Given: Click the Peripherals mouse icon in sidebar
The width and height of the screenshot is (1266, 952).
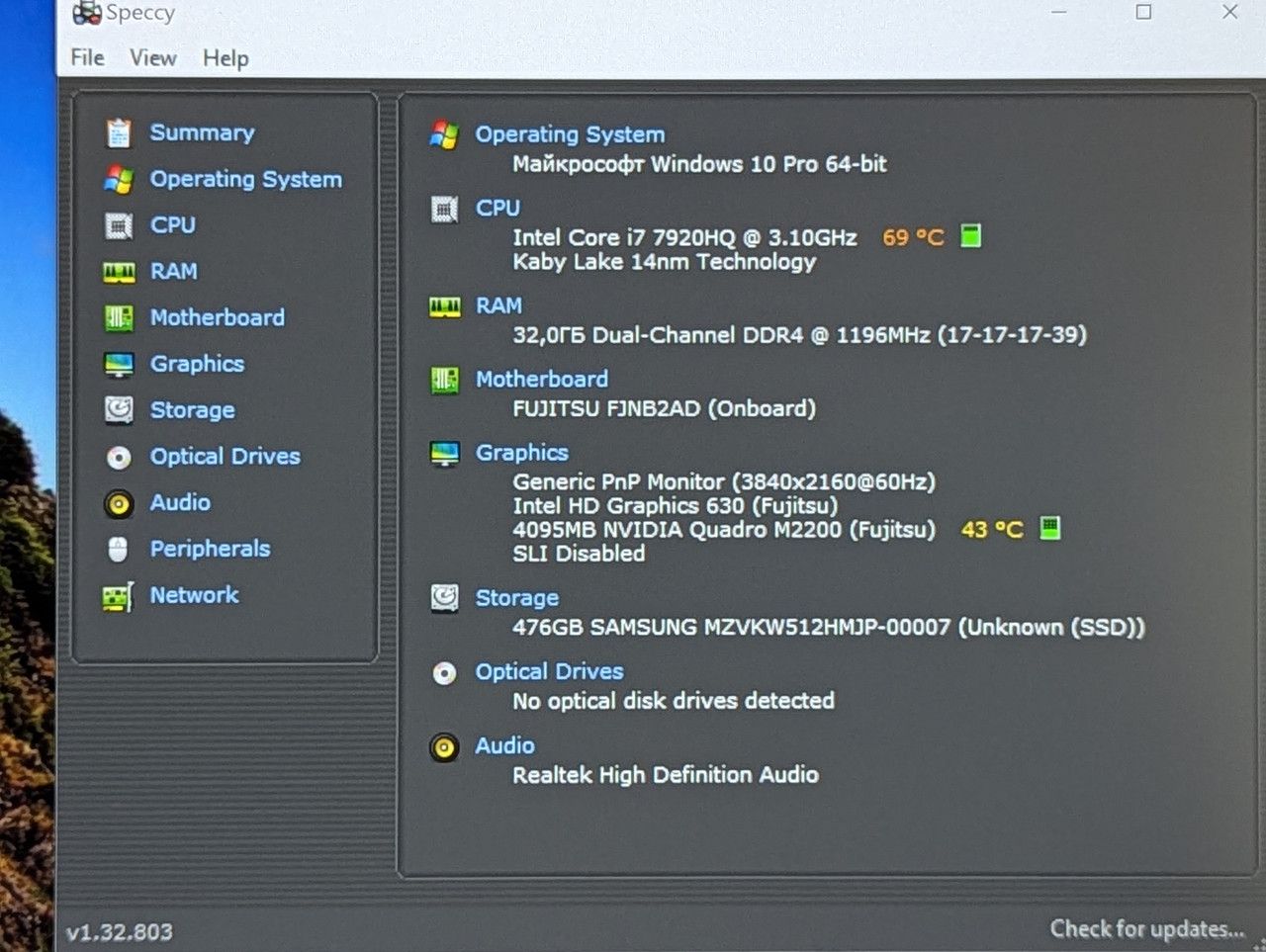Looking at the screenshot, I should click(x=118, y=549).
